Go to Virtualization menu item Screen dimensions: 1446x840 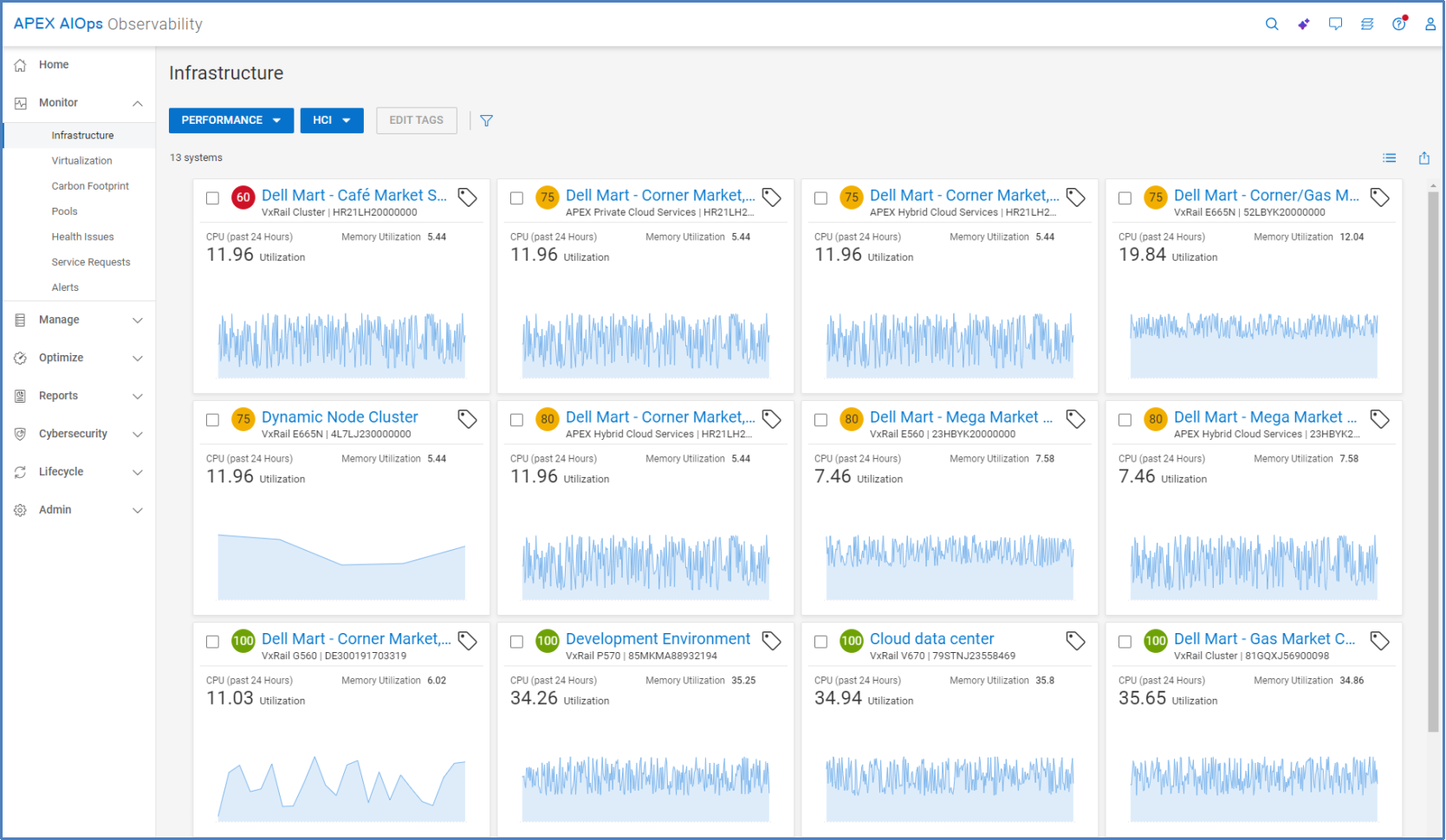tap(80, 161)
